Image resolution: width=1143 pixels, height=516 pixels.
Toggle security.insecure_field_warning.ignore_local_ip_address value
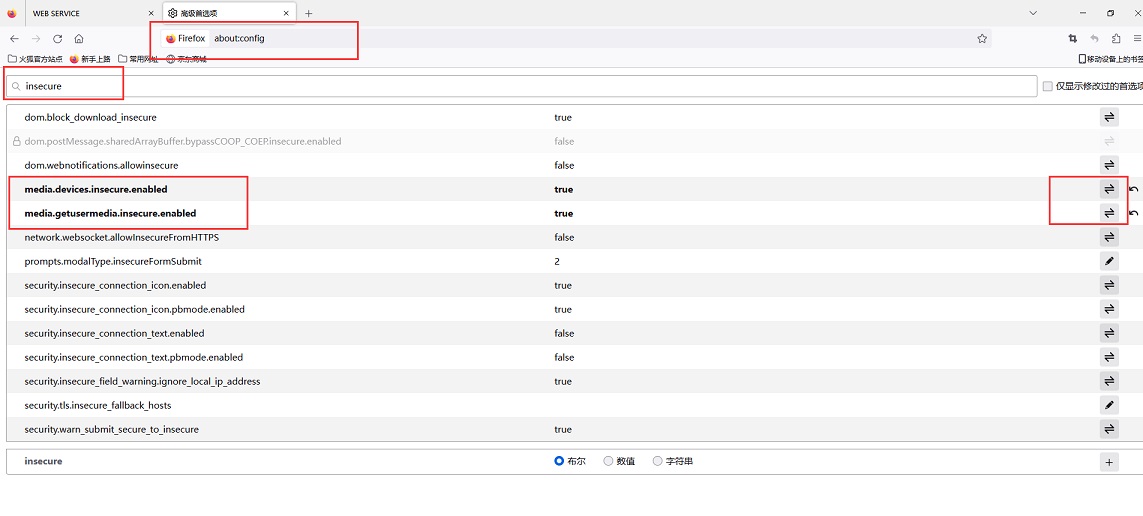click(1109, 381)
